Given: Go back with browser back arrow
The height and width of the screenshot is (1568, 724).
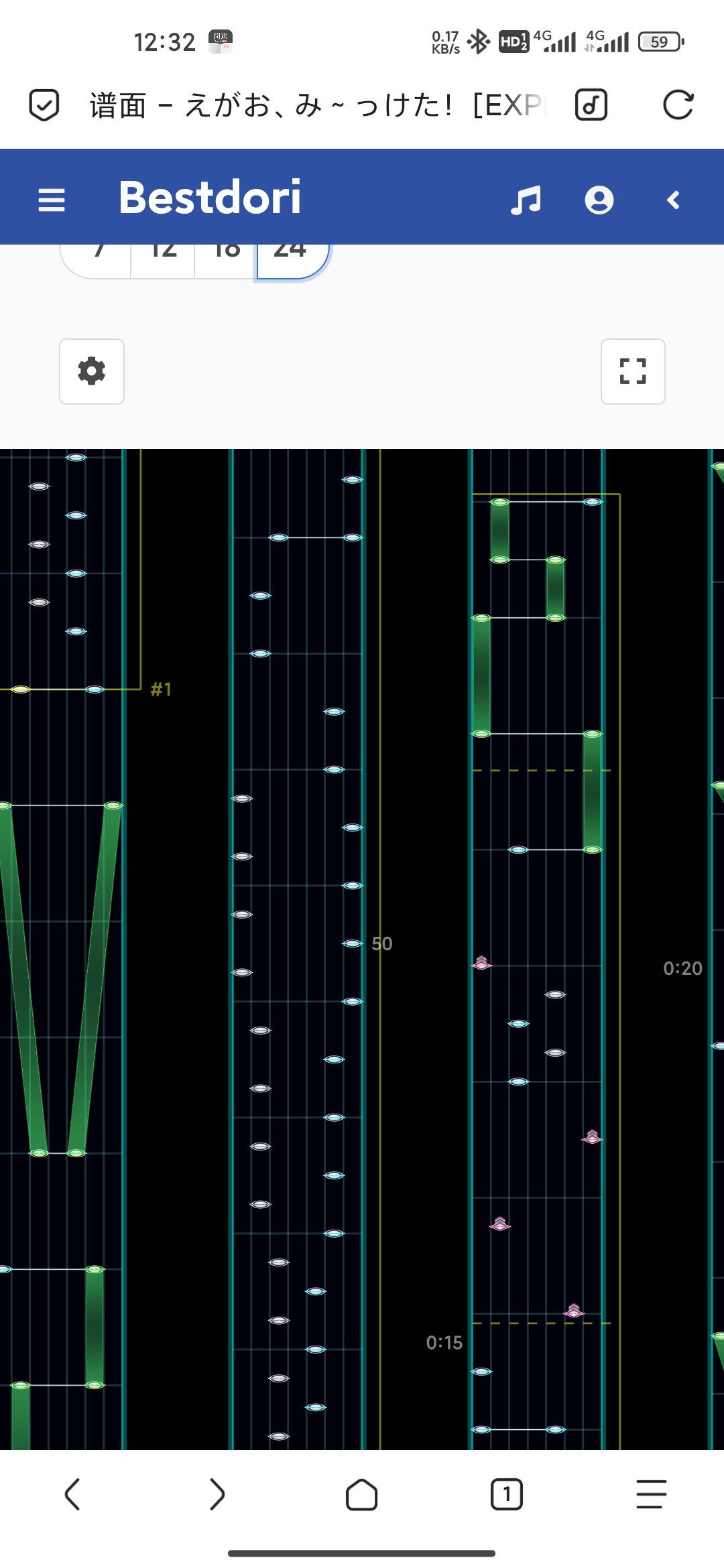Looking at the screenshot, I should click(x=72, y=1494).
